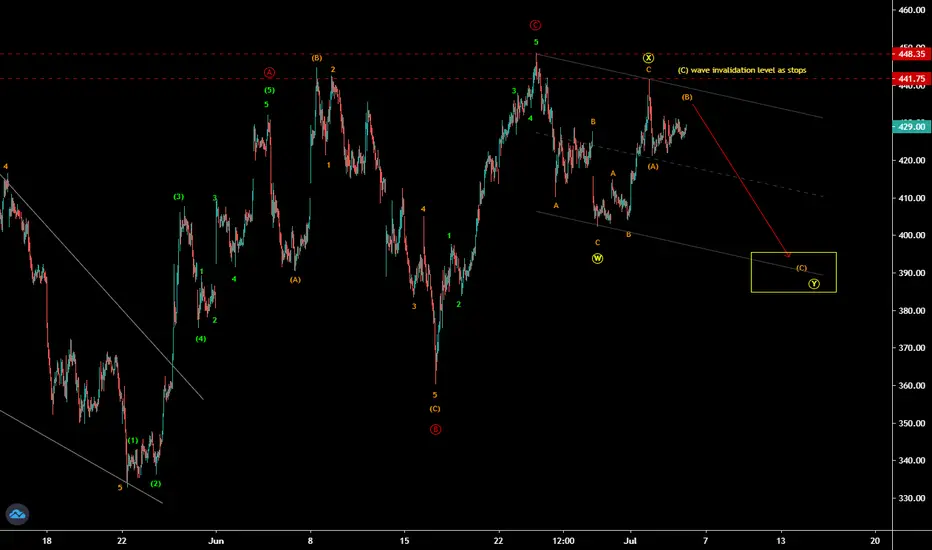932x550 pixels.
Task: Click 330.00 on the price axis
Action: pos(912,498)
